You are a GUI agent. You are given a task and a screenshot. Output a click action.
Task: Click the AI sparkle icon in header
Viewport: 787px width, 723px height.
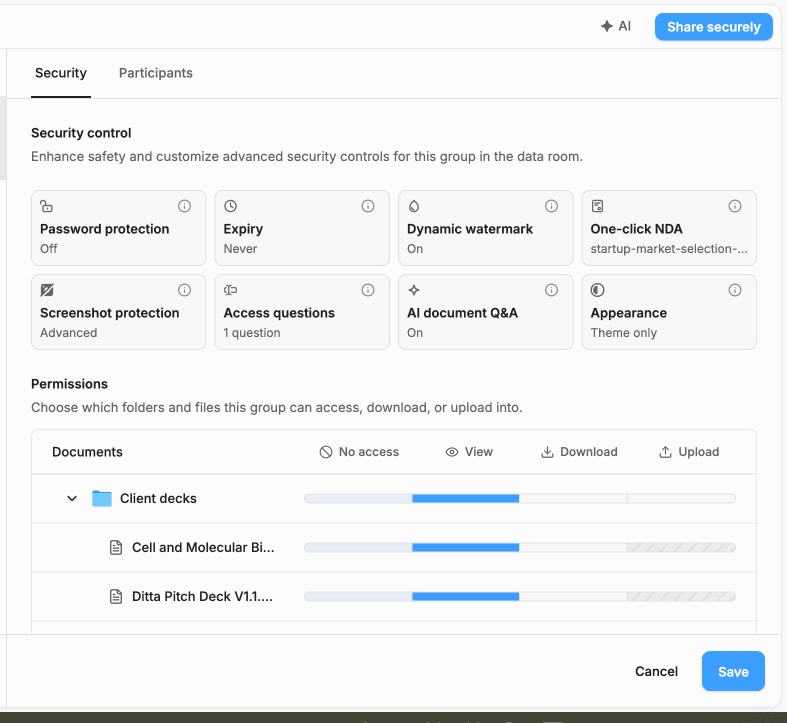click(x=607, y=26)
